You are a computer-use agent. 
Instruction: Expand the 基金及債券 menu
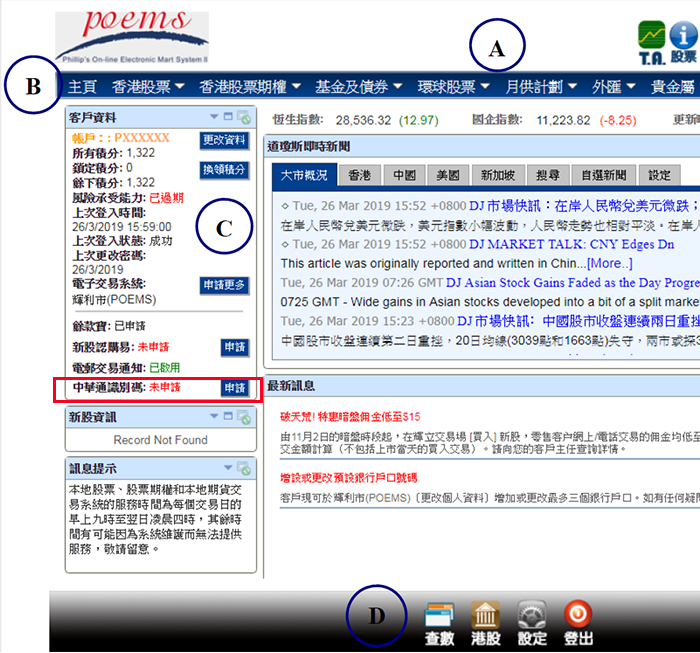[x=358, y=87]
